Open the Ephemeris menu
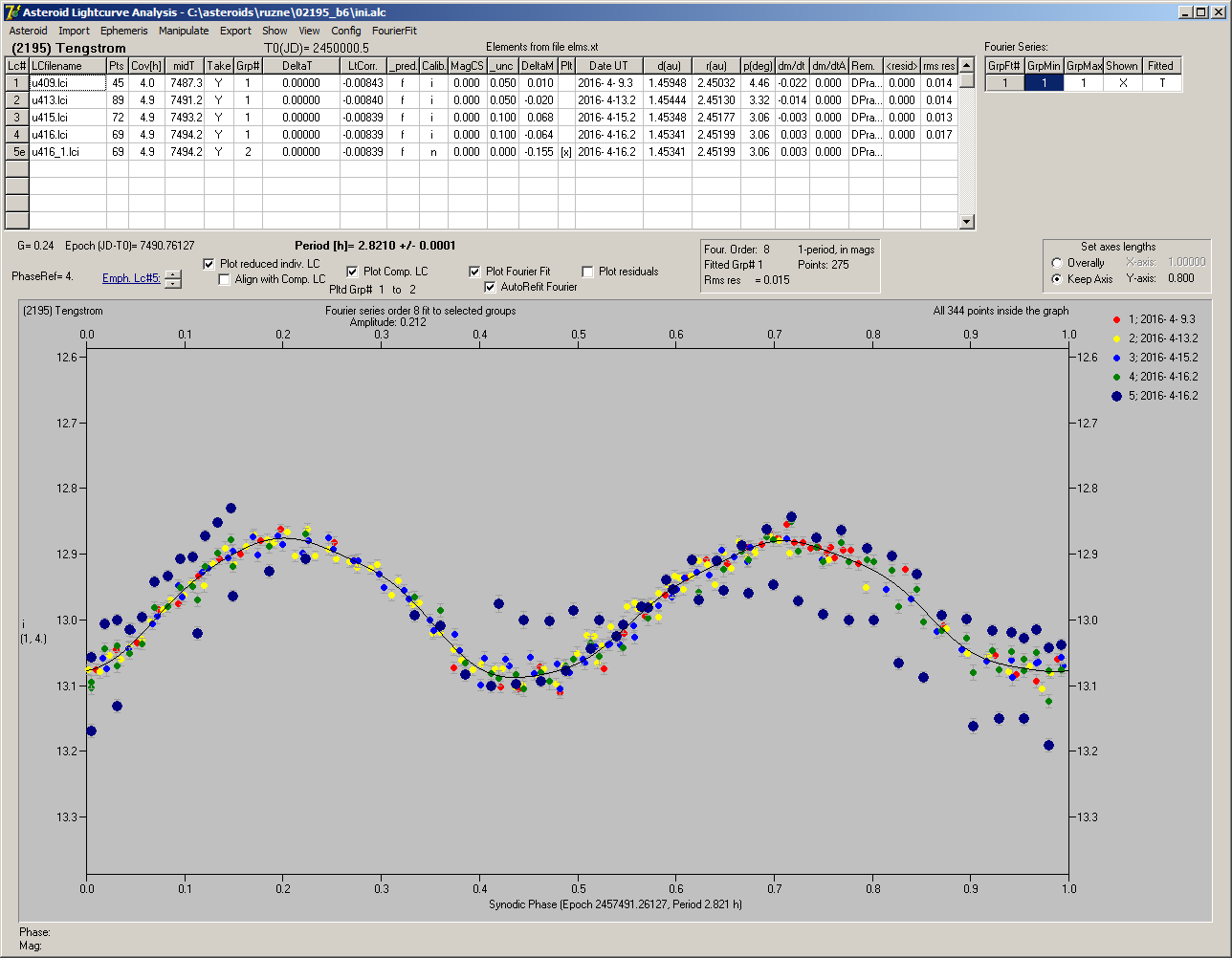The image size is (1232, 958). [x=124, y=31]
